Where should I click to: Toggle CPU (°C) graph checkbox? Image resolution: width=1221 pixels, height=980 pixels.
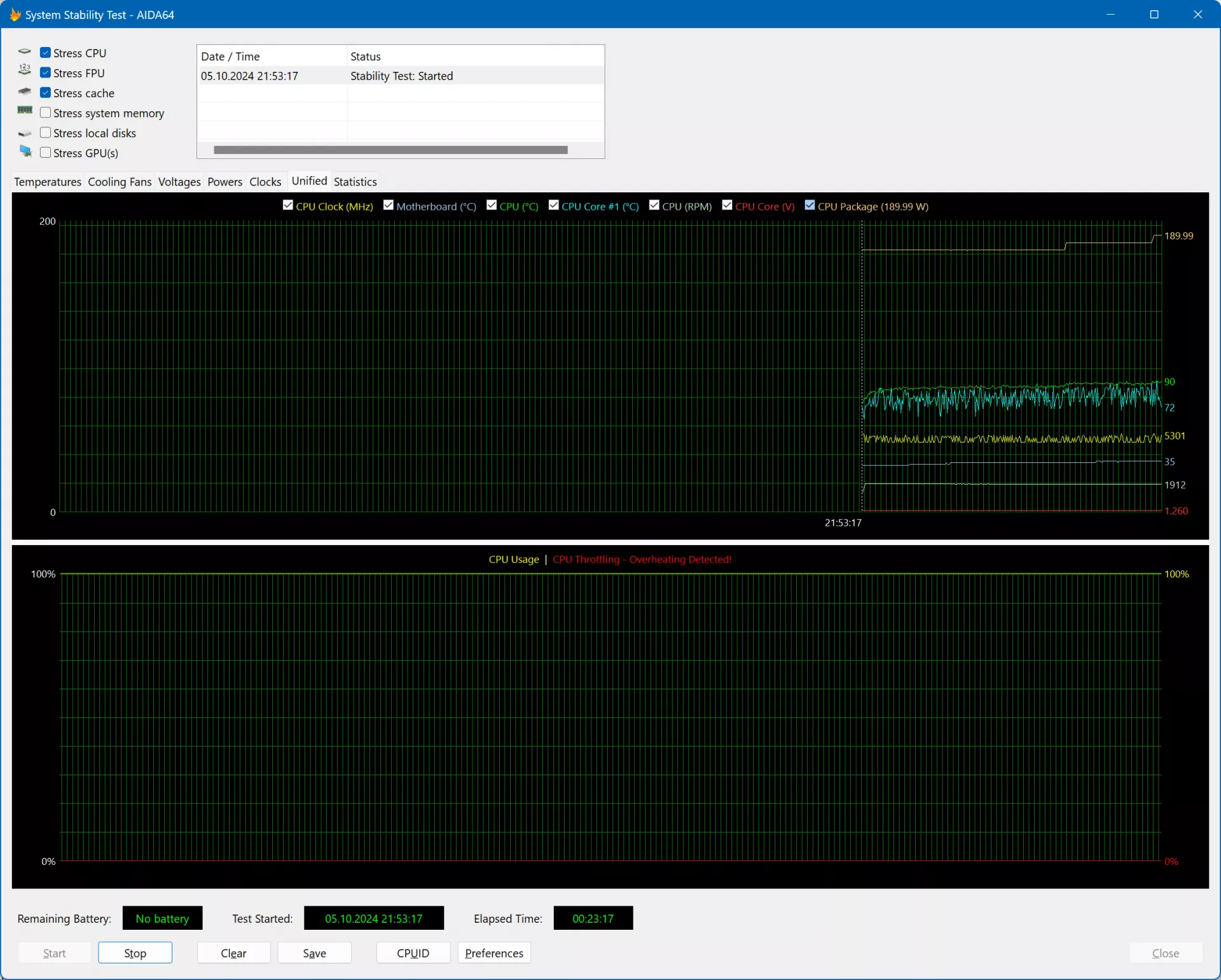click(492, 205)
